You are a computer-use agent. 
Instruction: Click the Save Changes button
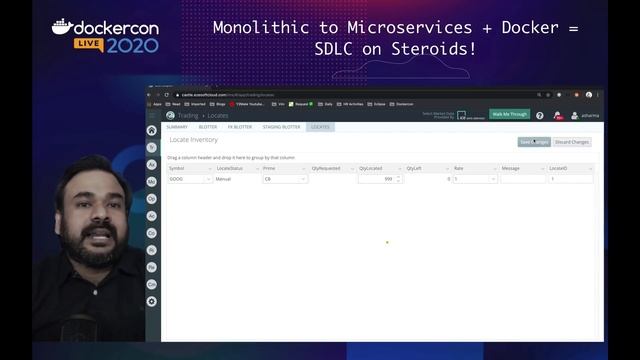click(534, 142)
